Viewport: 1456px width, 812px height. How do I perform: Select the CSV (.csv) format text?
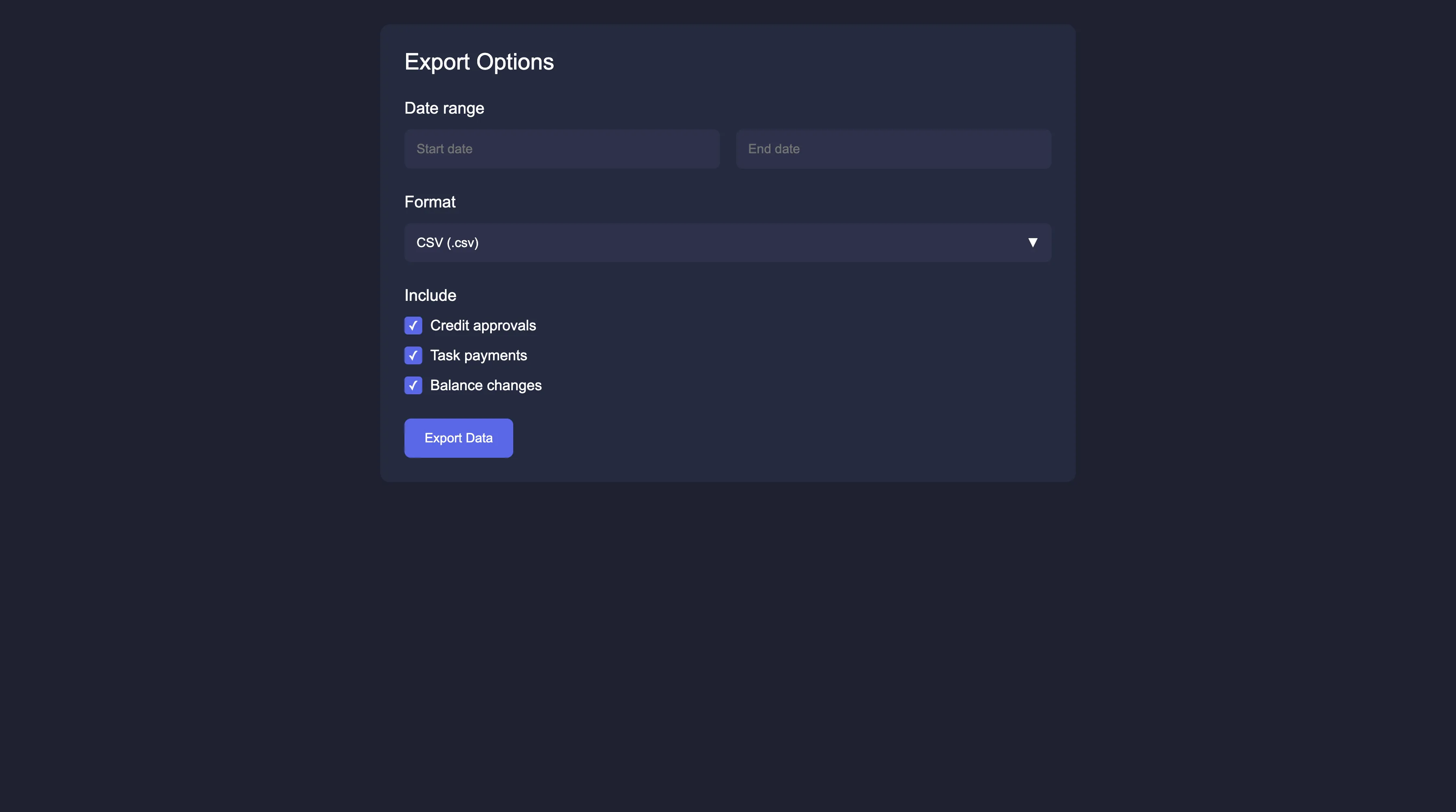[x=447, y=242]
